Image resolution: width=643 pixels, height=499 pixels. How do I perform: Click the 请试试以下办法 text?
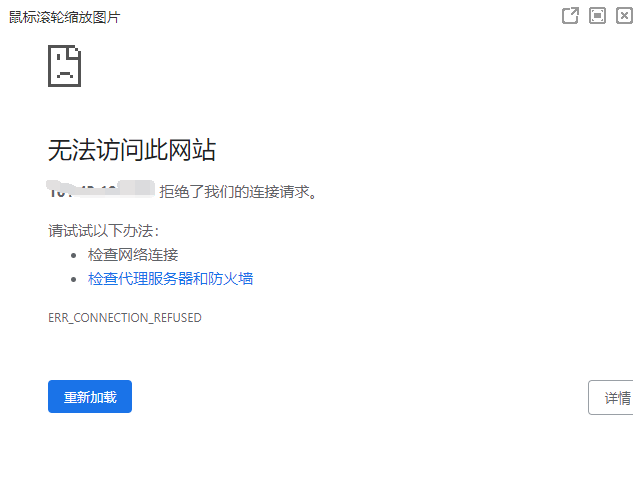(x=103, y=230)
